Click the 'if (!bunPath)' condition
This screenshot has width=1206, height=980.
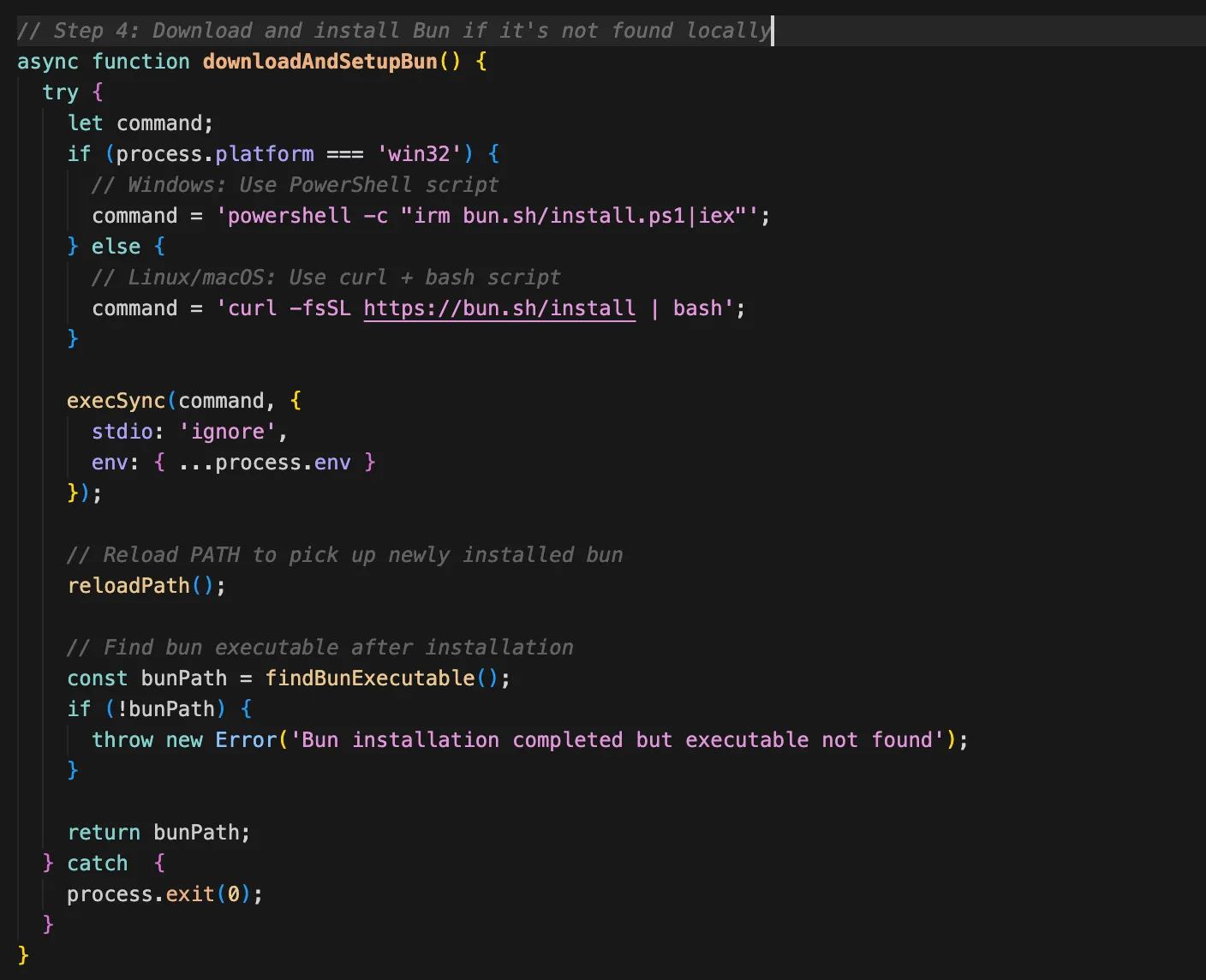(146, 709)
